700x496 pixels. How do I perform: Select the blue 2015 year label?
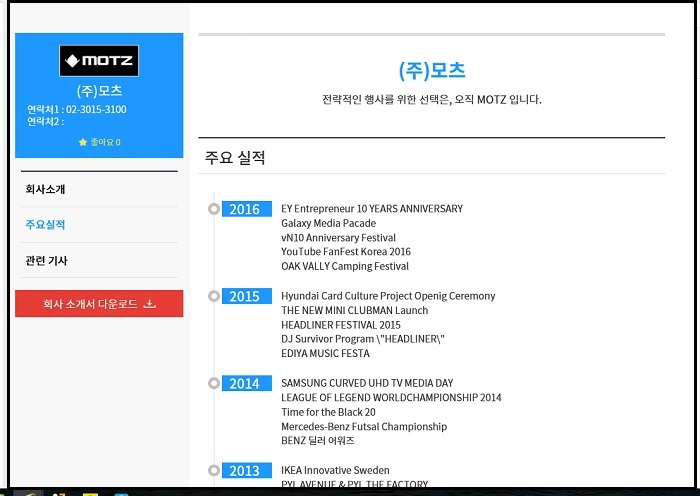click(x=244, y=296)
